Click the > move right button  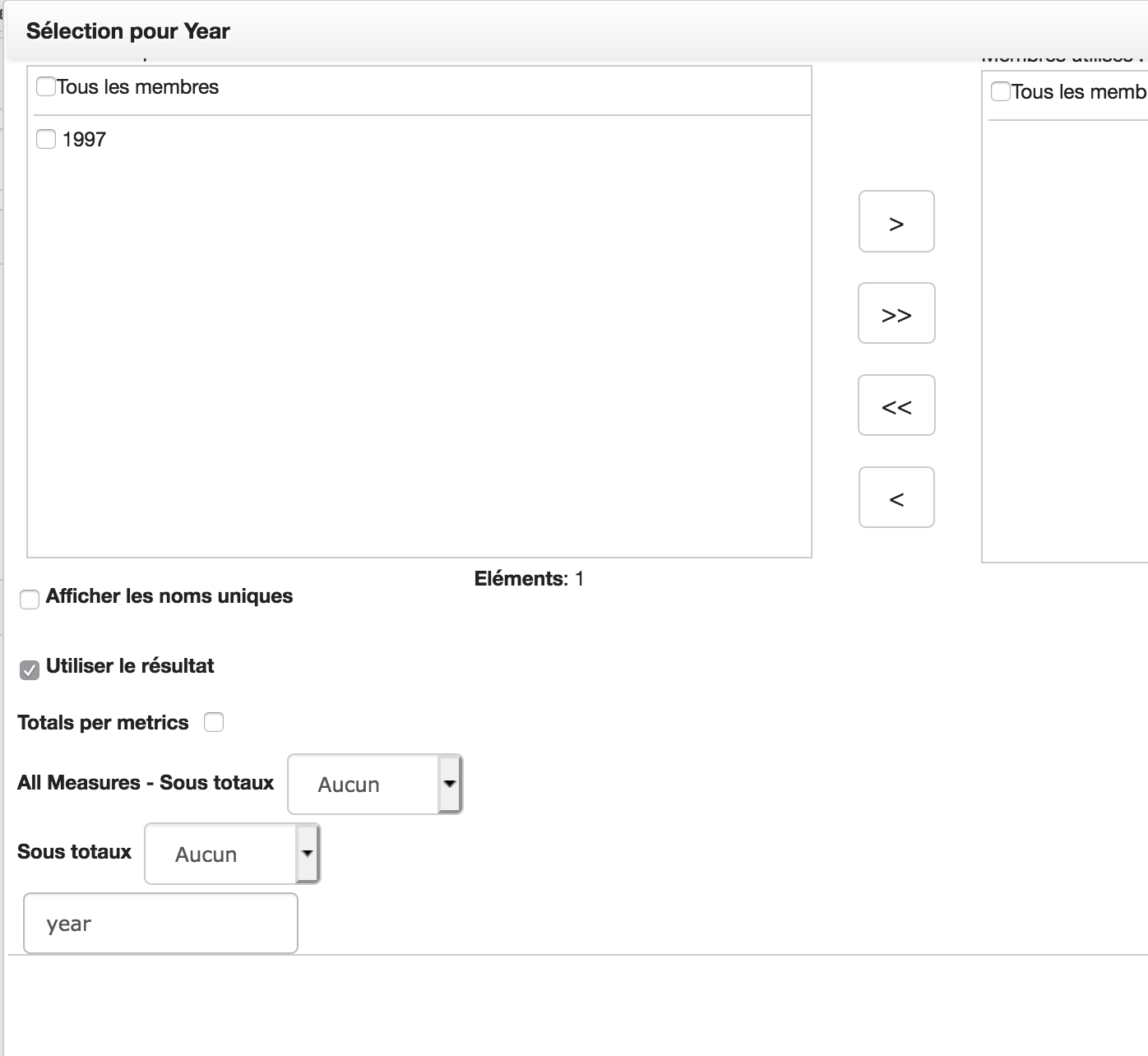click(x=896, y=220)
